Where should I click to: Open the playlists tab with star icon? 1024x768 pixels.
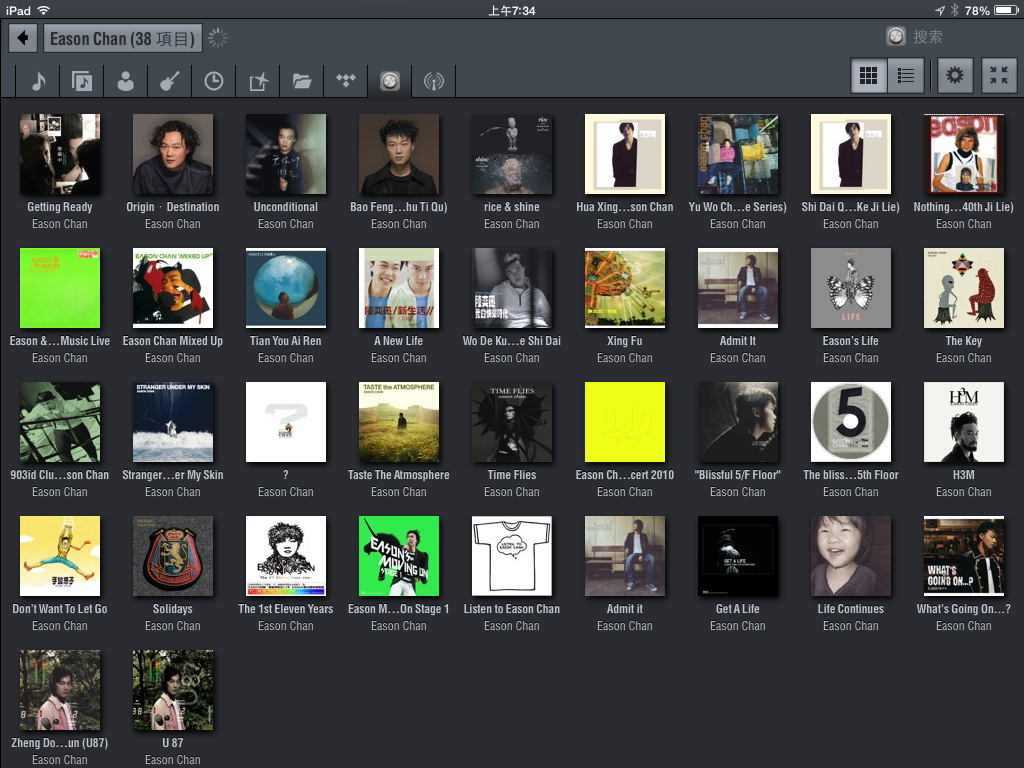(x=258, y=81)
